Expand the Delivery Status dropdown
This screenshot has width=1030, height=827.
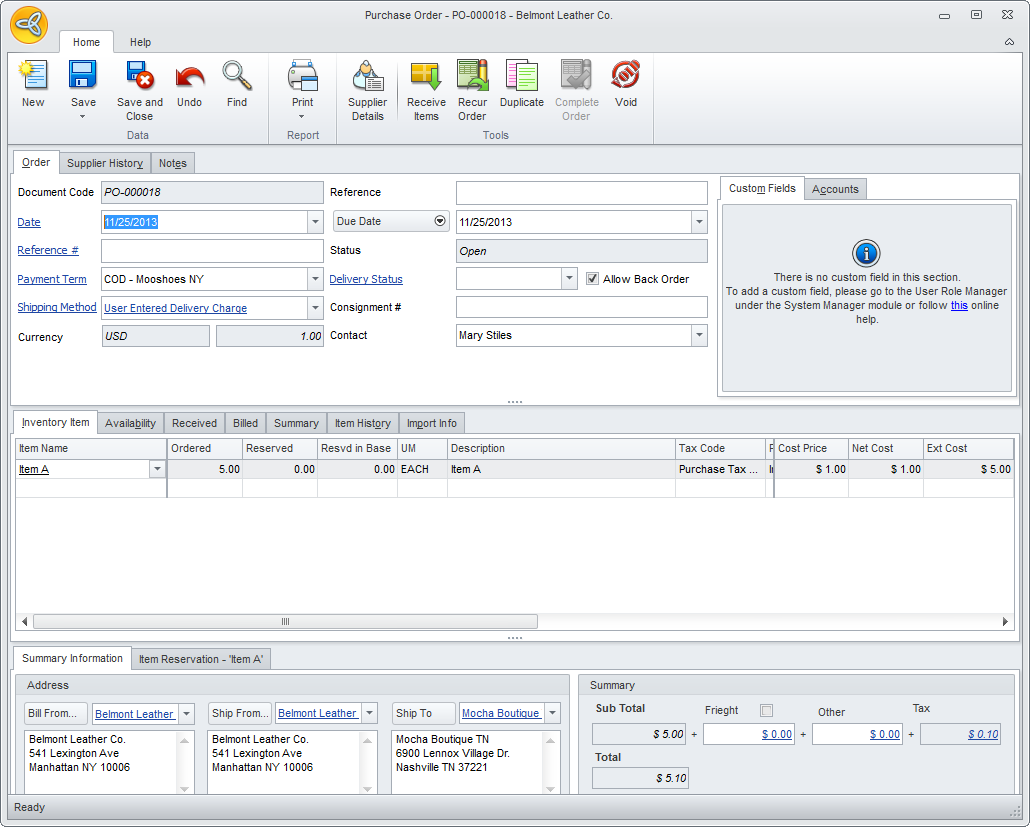[569, 279]
